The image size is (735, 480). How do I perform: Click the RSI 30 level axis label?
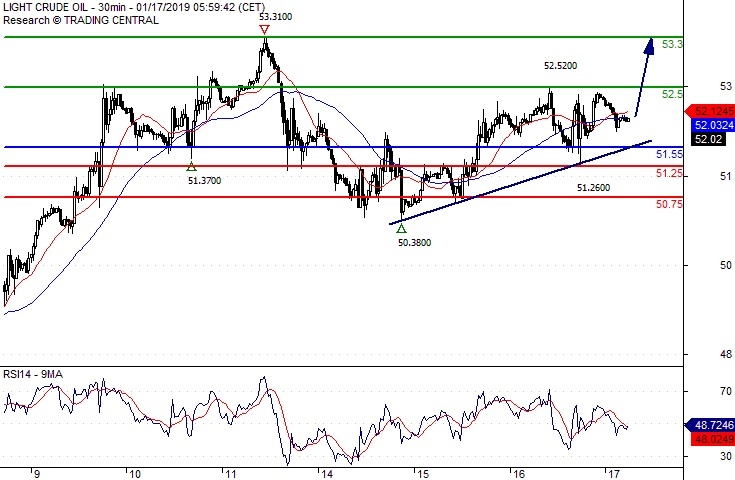[726, 456]
